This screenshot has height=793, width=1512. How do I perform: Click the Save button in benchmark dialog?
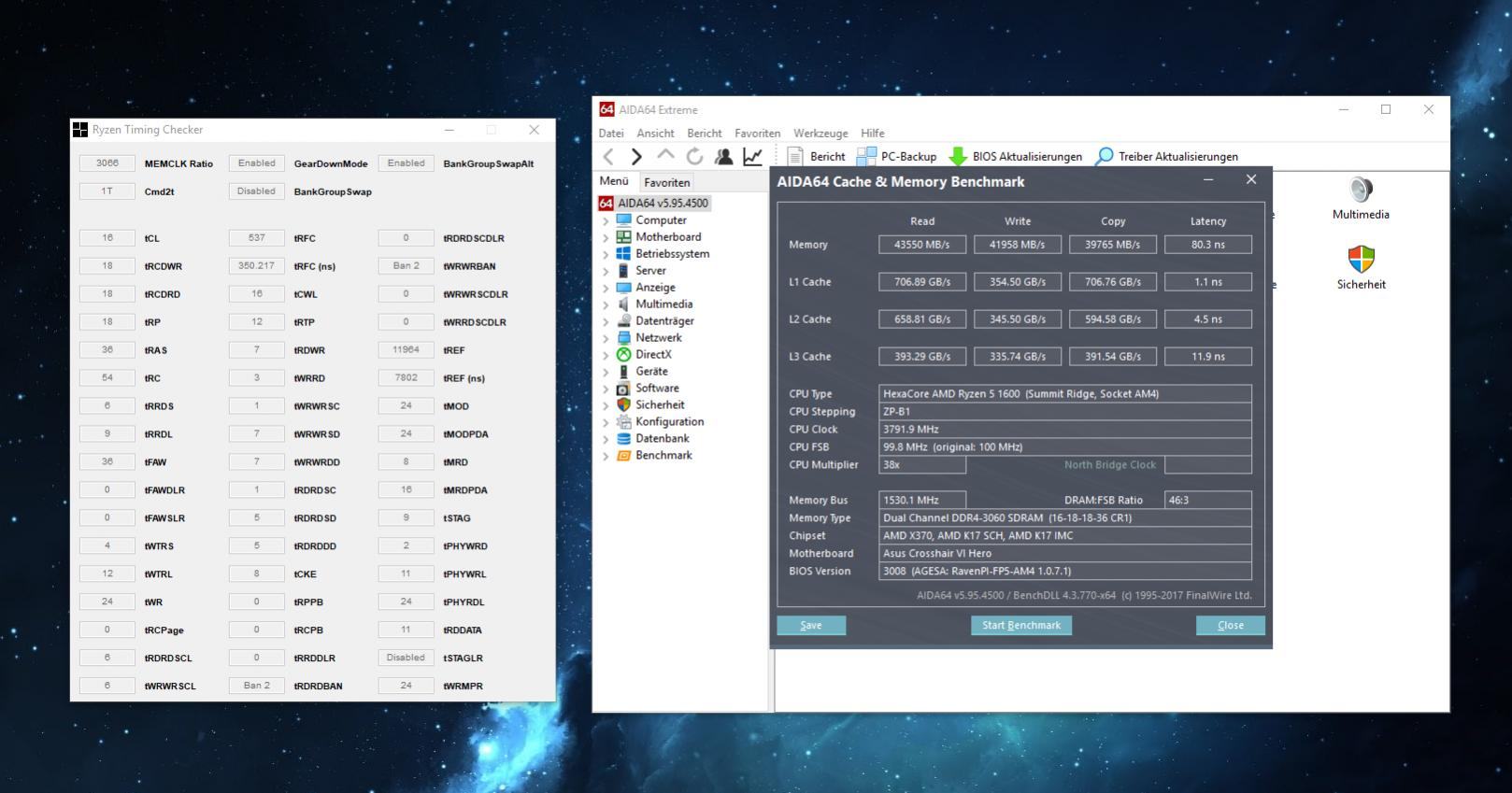[x=811, y=626]
